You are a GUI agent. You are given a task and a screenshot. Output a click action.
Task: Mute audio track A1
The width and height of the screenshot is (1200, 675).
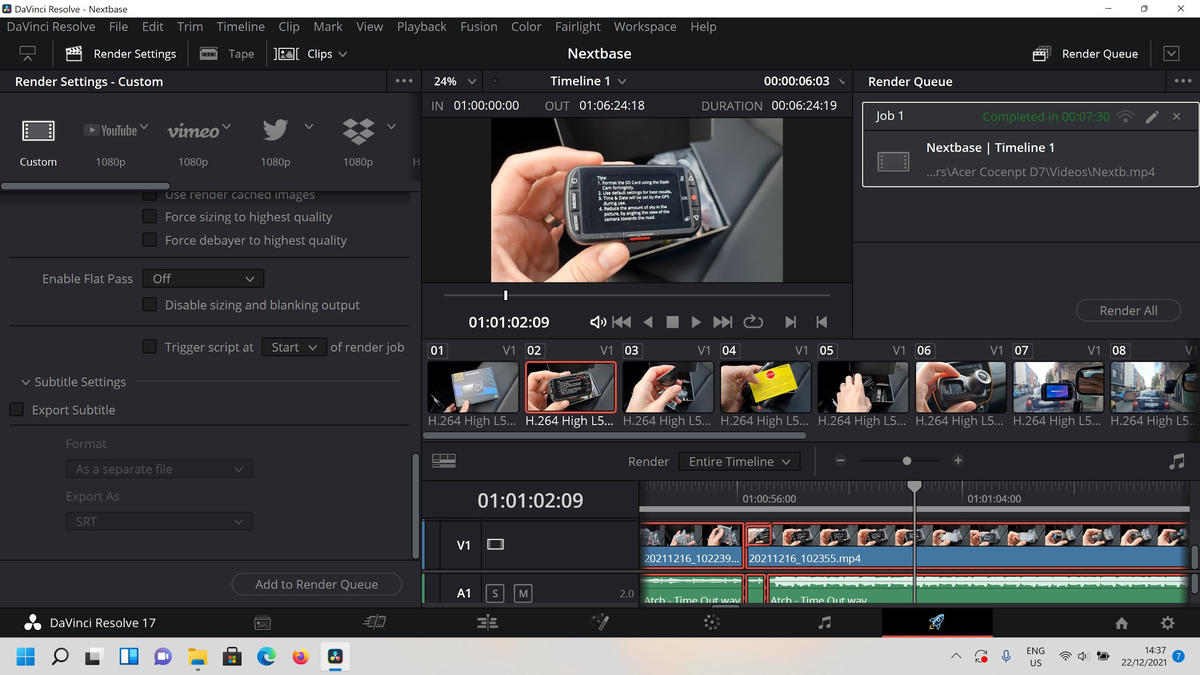point(523,593)
